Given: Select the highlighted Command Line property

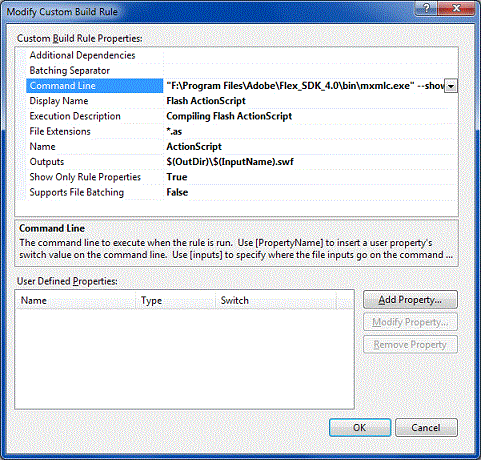Looking at the screenshot, I should pos(95,86).
